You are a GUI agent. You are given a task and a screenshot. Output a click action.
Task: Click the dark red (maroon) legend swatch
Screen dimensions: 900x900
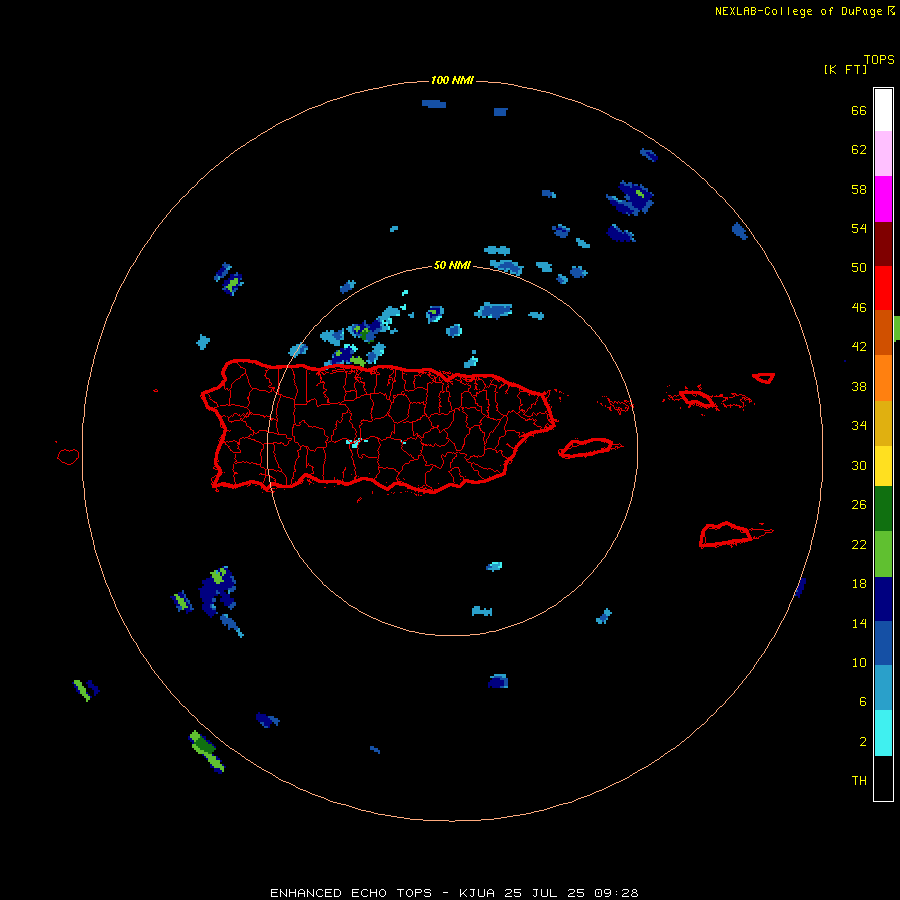click(x=883, y=243)
